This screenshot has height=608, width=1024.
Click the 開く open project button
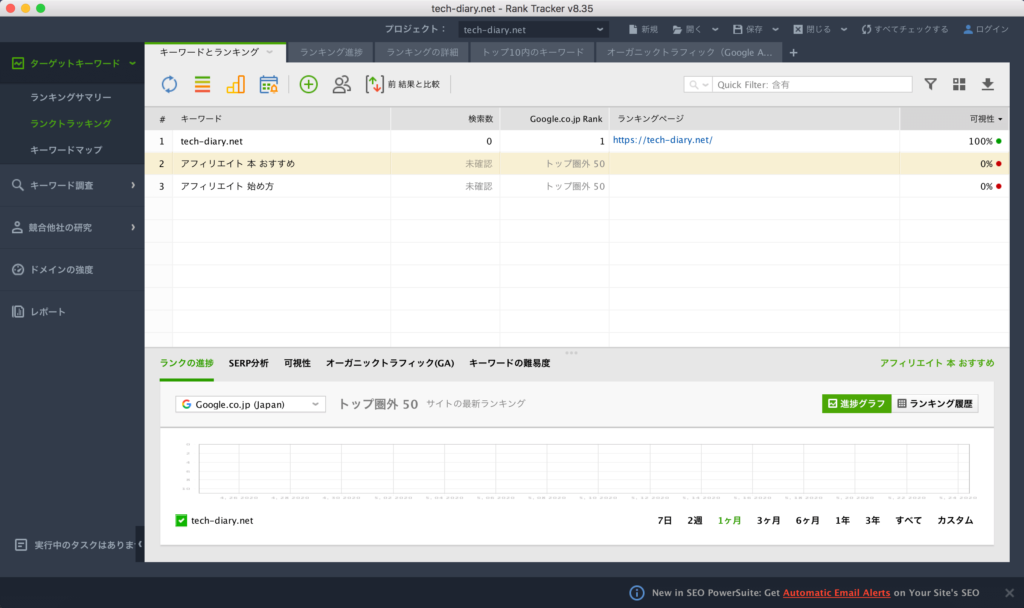(687, 29)
